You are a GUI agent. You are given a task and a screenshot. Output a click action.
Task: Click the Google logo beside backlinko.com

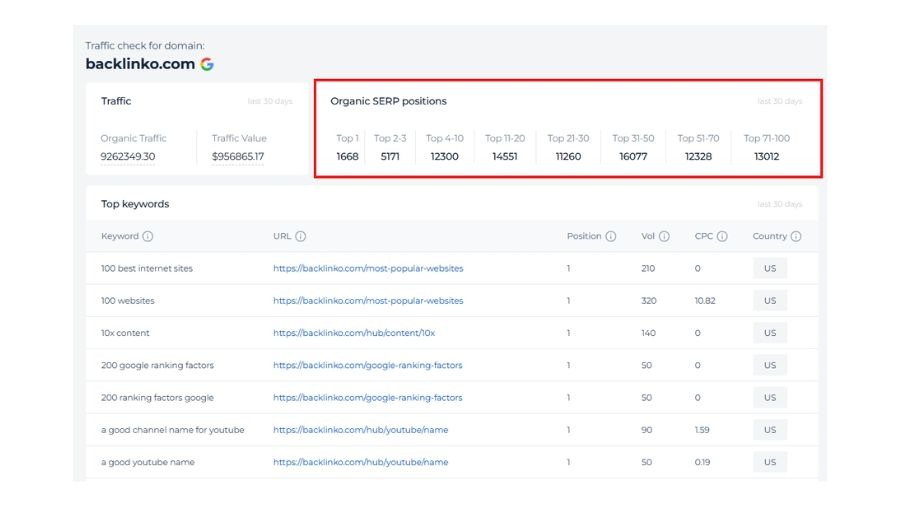207,64
